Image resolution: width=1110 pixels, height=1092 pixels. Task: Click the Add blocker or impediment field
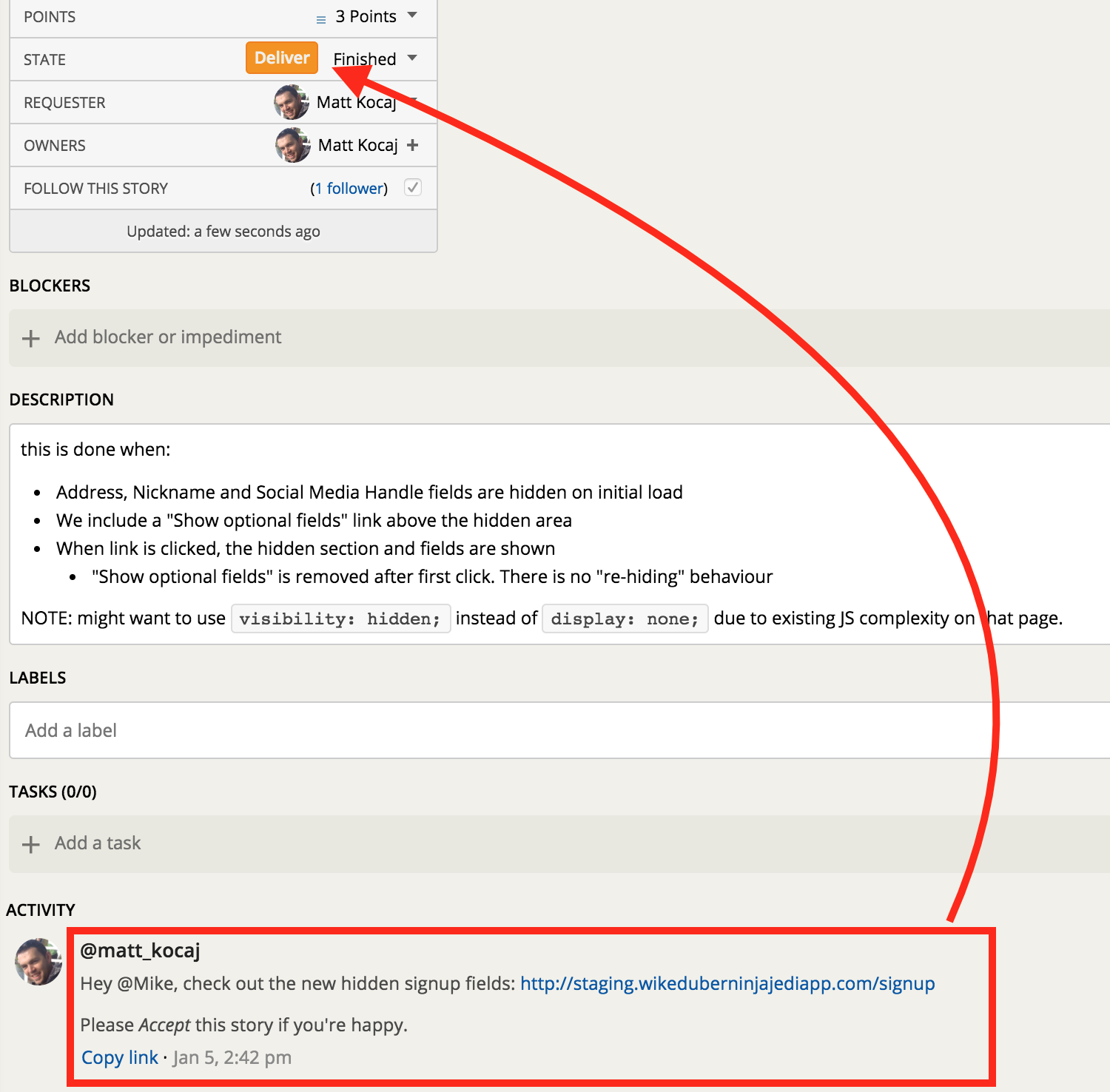tap(168, 337)
